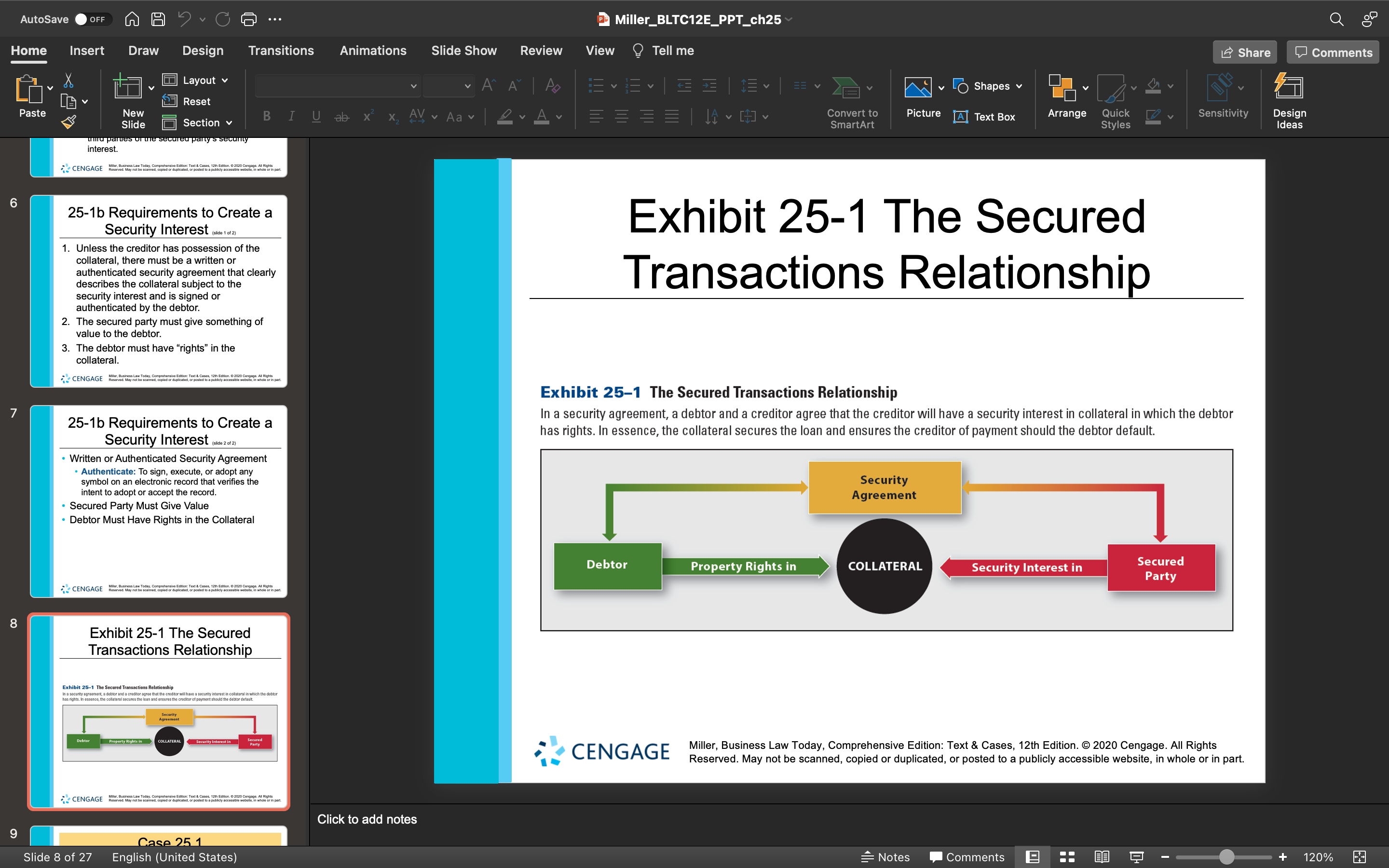This screenshot has height=868, width=1389.
Task: Open the Design tab
Action: click(203, 51)
